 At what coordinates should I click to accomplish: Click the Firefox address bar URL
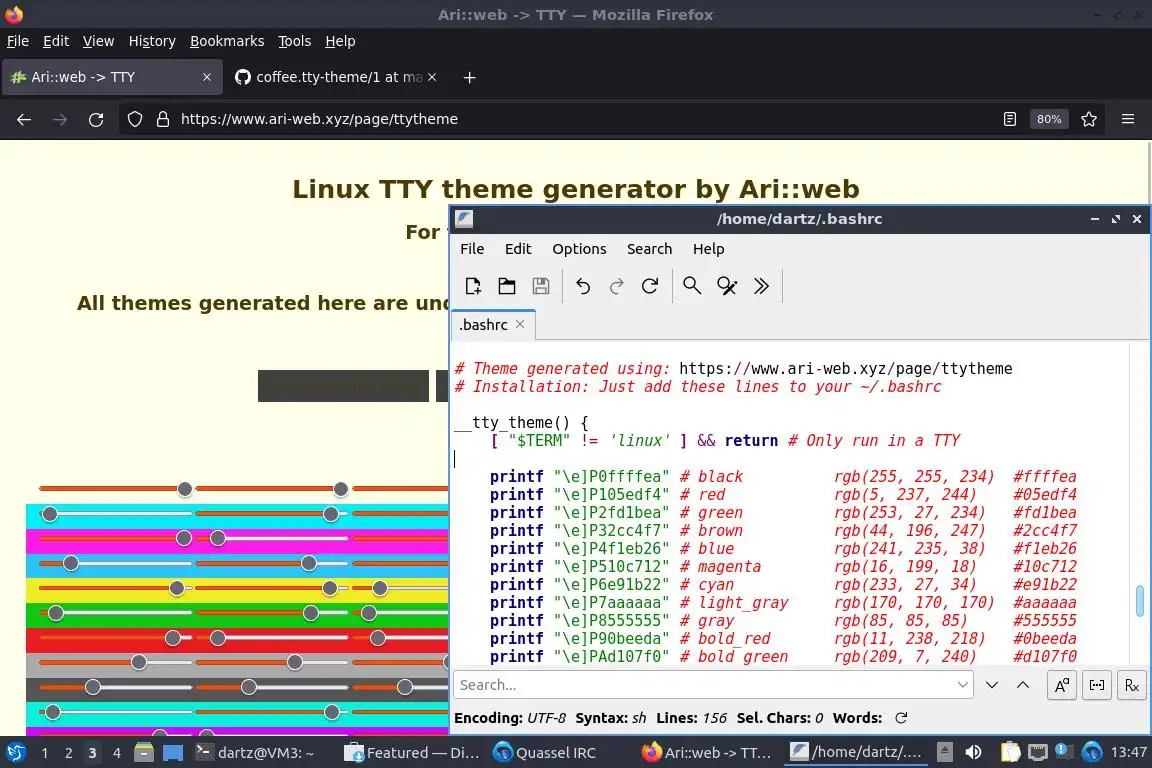coord(320,119)
